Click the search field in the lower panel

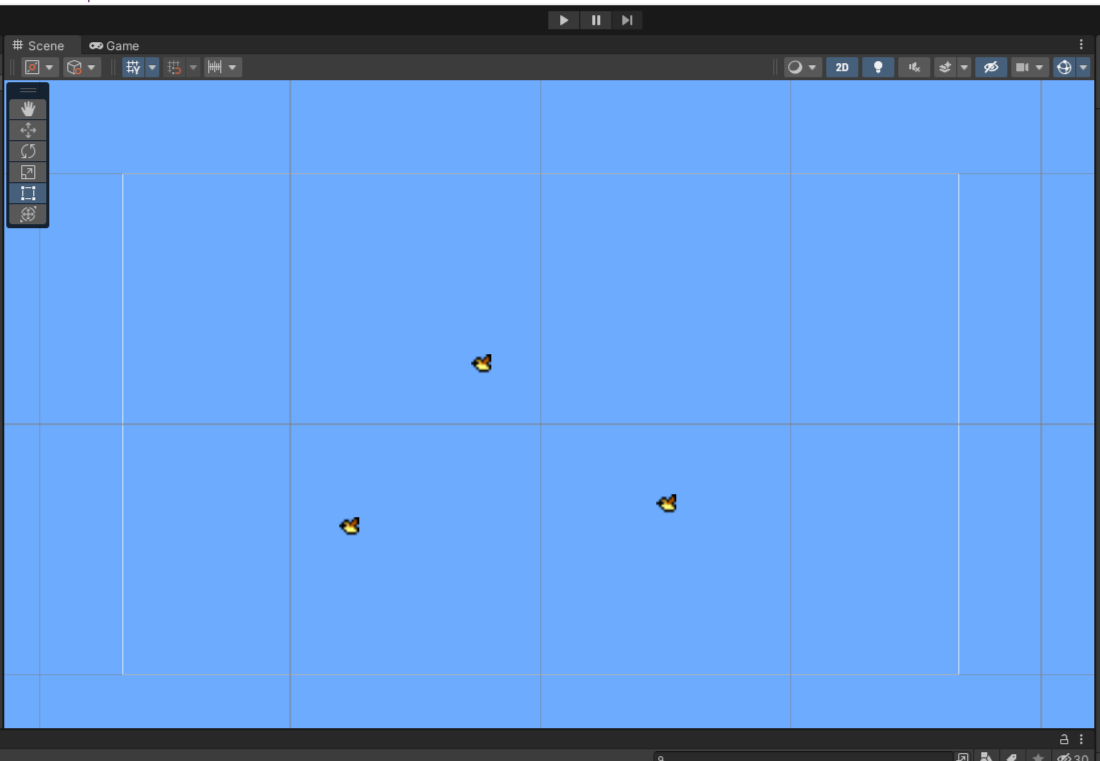coord(803,757)
